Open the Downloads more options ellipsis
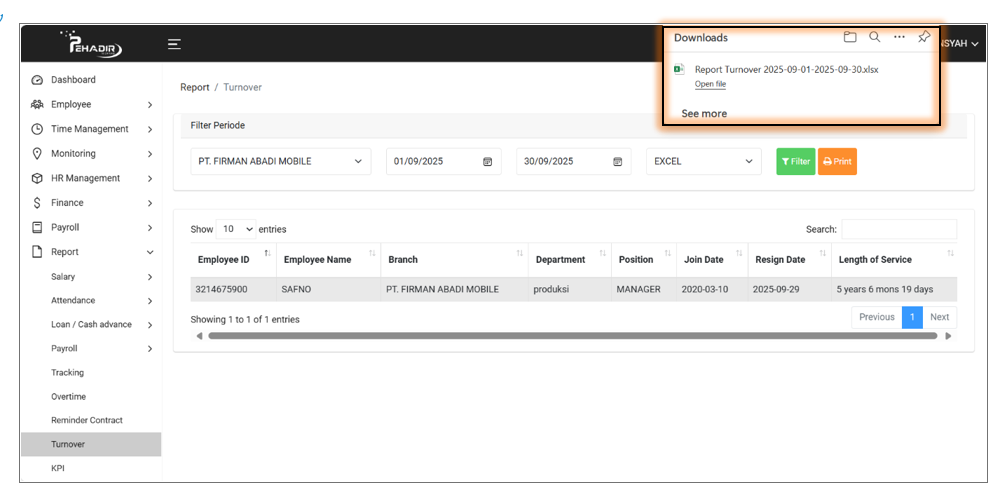Screen dimensions: 998x499 tap(899, 37)
